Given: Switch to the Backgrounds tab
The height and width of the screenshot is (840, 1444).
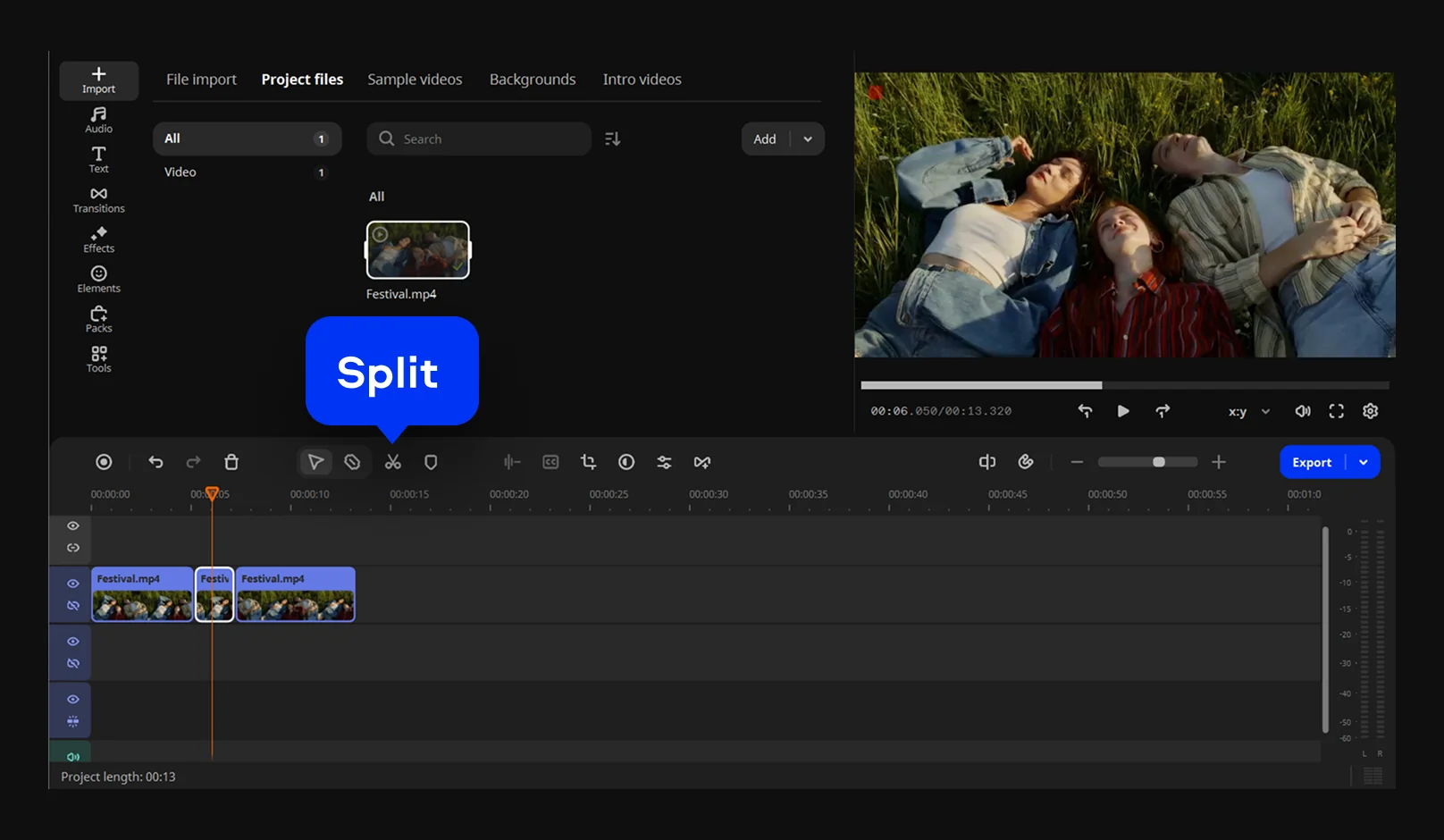Looking at the screenshot, I should point(533,80).
